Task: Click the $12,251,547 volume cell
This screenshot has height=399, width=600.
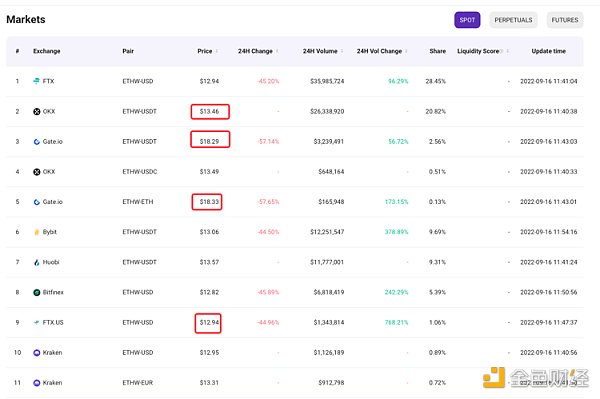Action: click(x=327, y=232)
